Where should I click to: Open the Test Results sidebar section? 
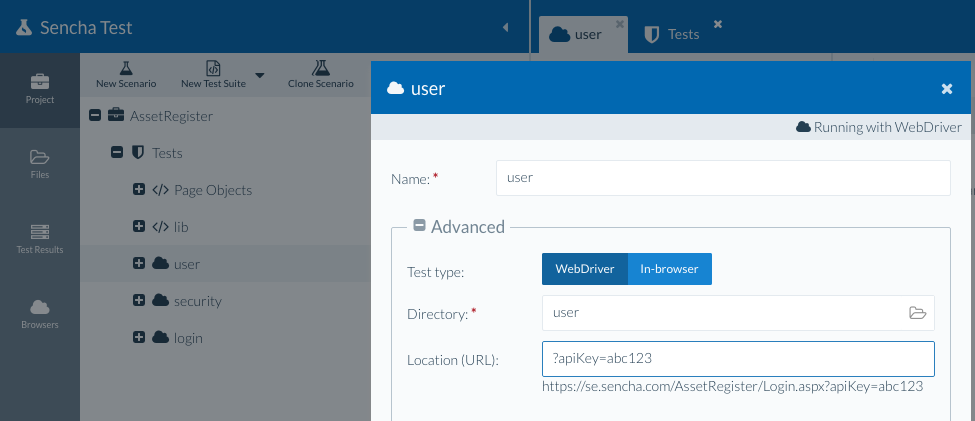pos(40,238)
